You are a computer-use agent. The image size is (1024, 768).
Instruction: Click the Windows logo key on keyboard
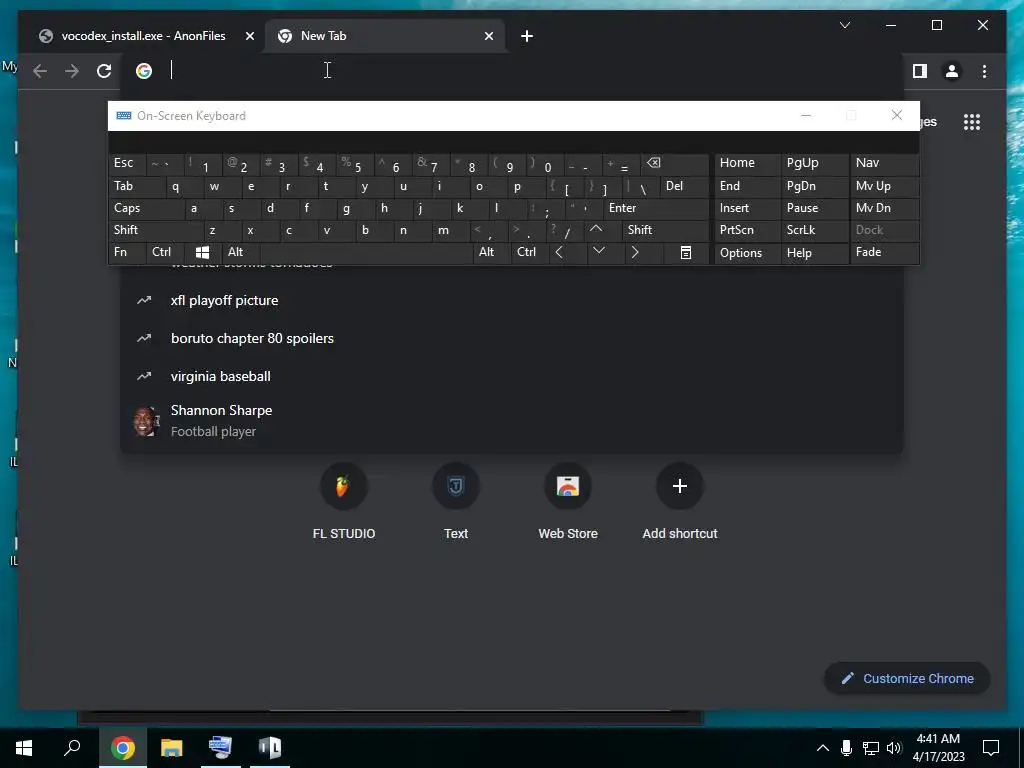pos(202,252)
